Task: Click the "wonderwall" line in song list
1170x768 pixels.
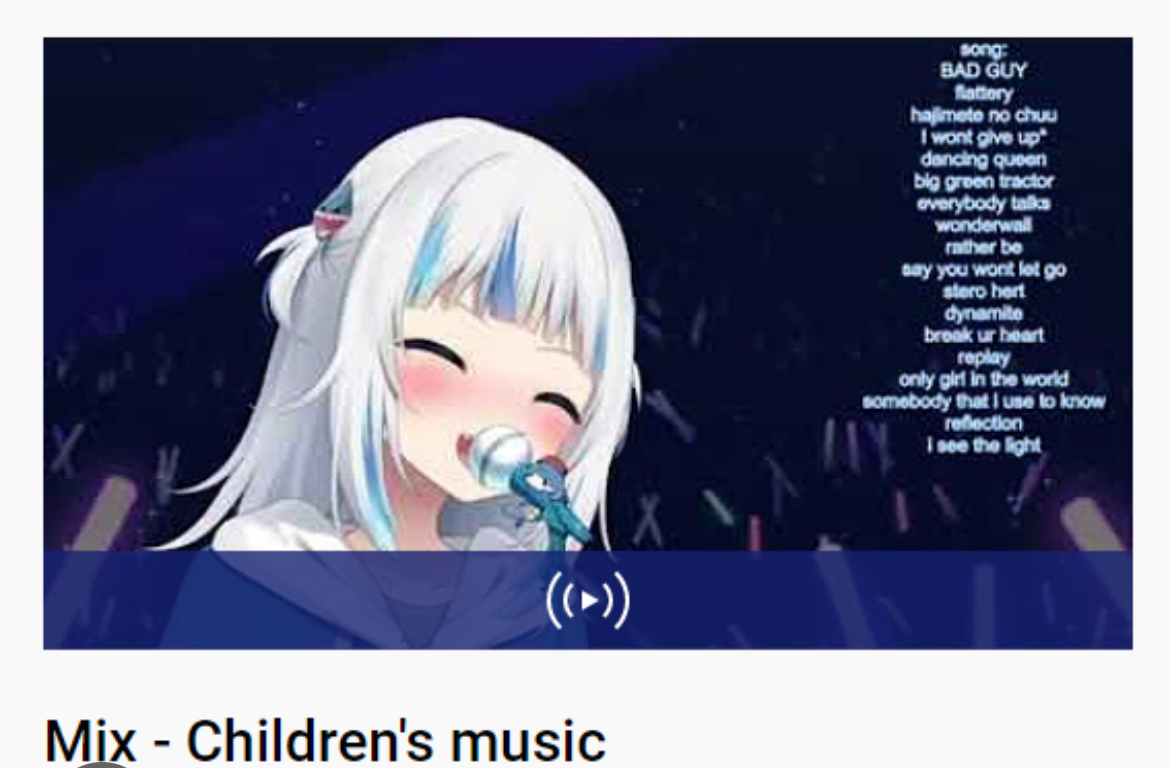Action: point(983,225)
